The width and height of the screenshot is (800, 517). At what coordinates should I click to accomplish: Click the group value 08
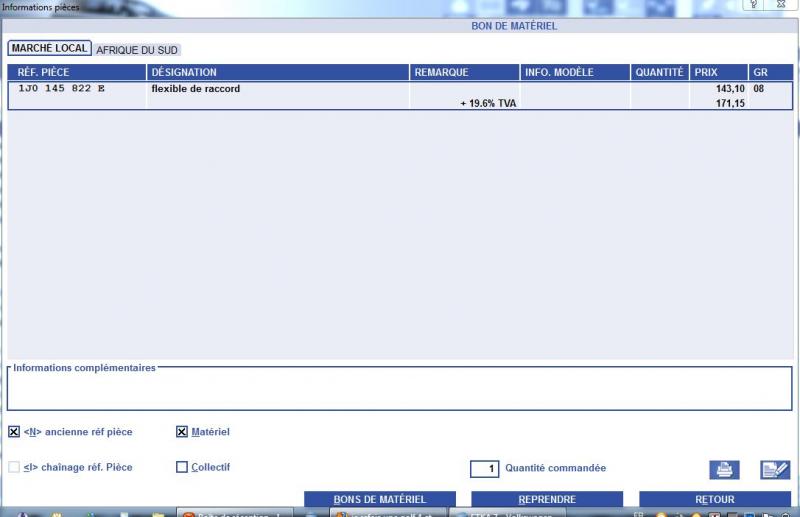(x=759, y=89)
